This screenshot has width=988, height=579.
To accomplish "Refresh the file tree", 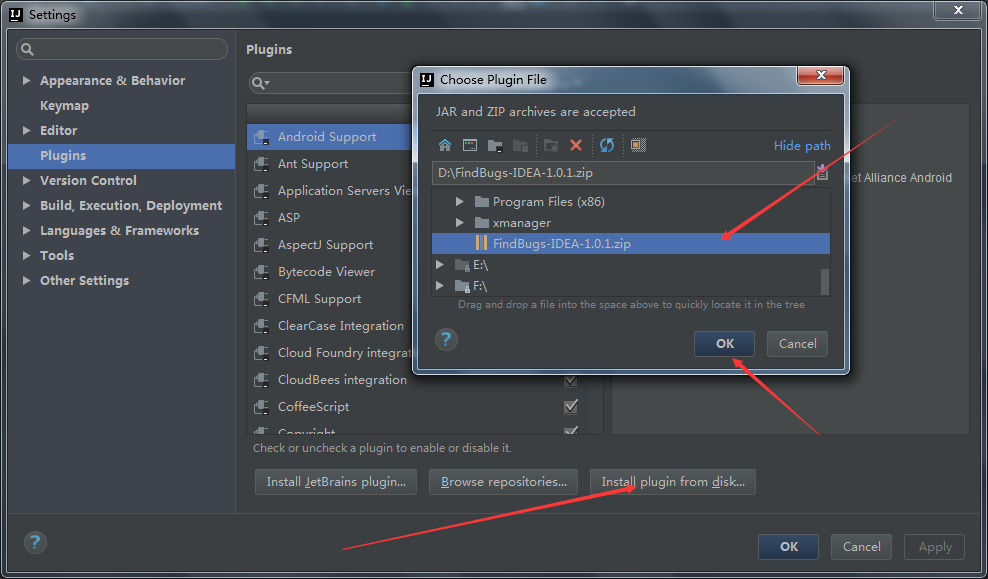I will 607,146.
